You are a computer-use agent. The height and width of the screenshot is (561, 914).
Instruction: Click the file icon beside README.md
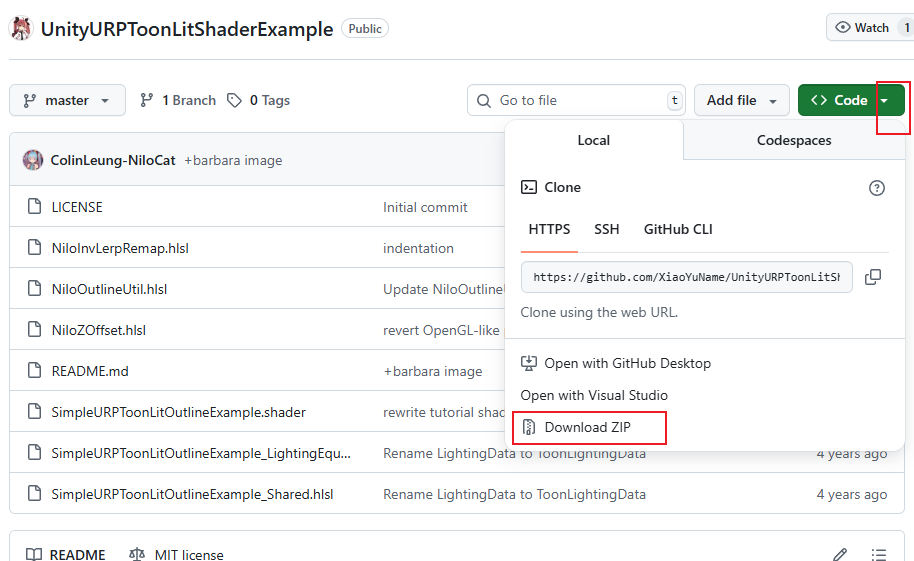(x=34, y=370)
